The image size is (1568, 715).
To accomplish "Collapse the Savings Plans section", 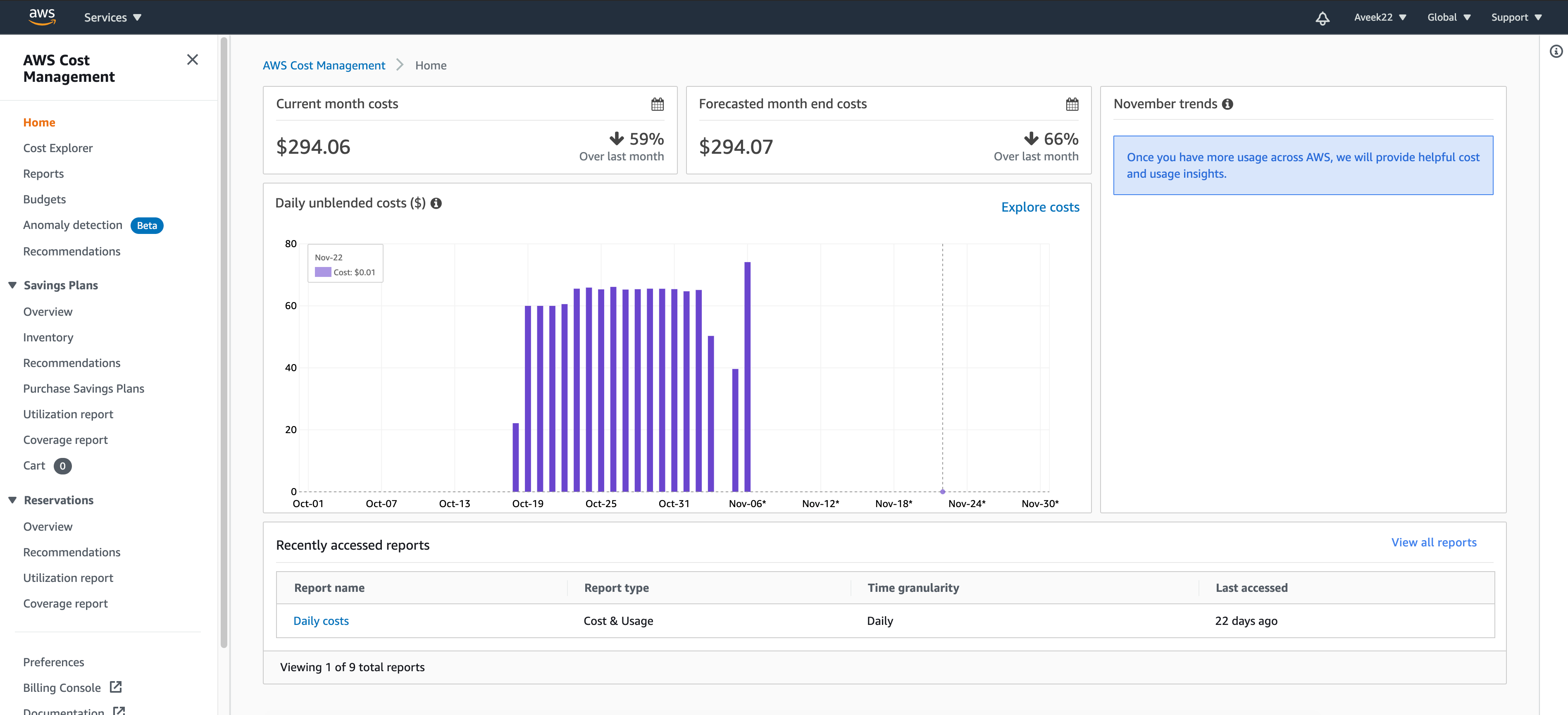I will click(12, 286).
